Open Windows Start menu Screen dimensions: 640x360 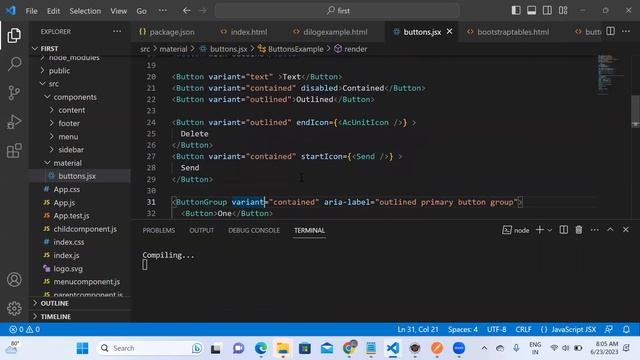click(82, 348)
